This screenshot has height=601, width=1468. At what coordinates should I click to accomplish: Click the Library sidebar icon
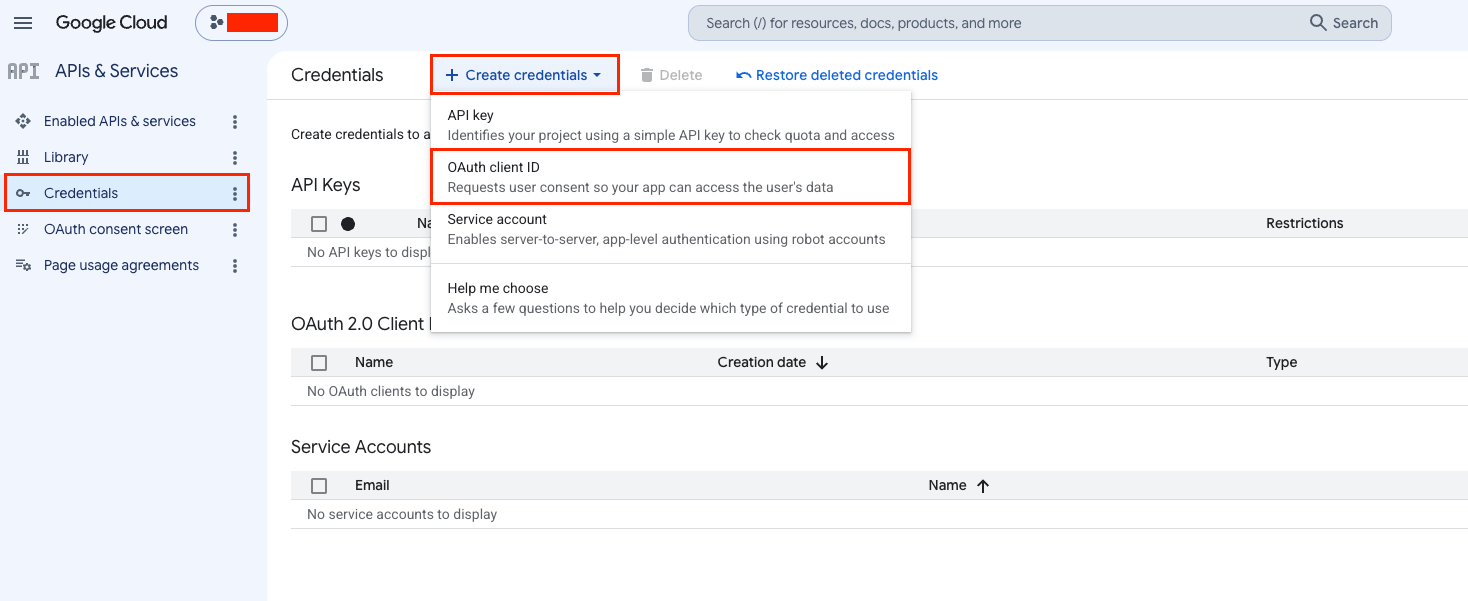pos(23,157)
